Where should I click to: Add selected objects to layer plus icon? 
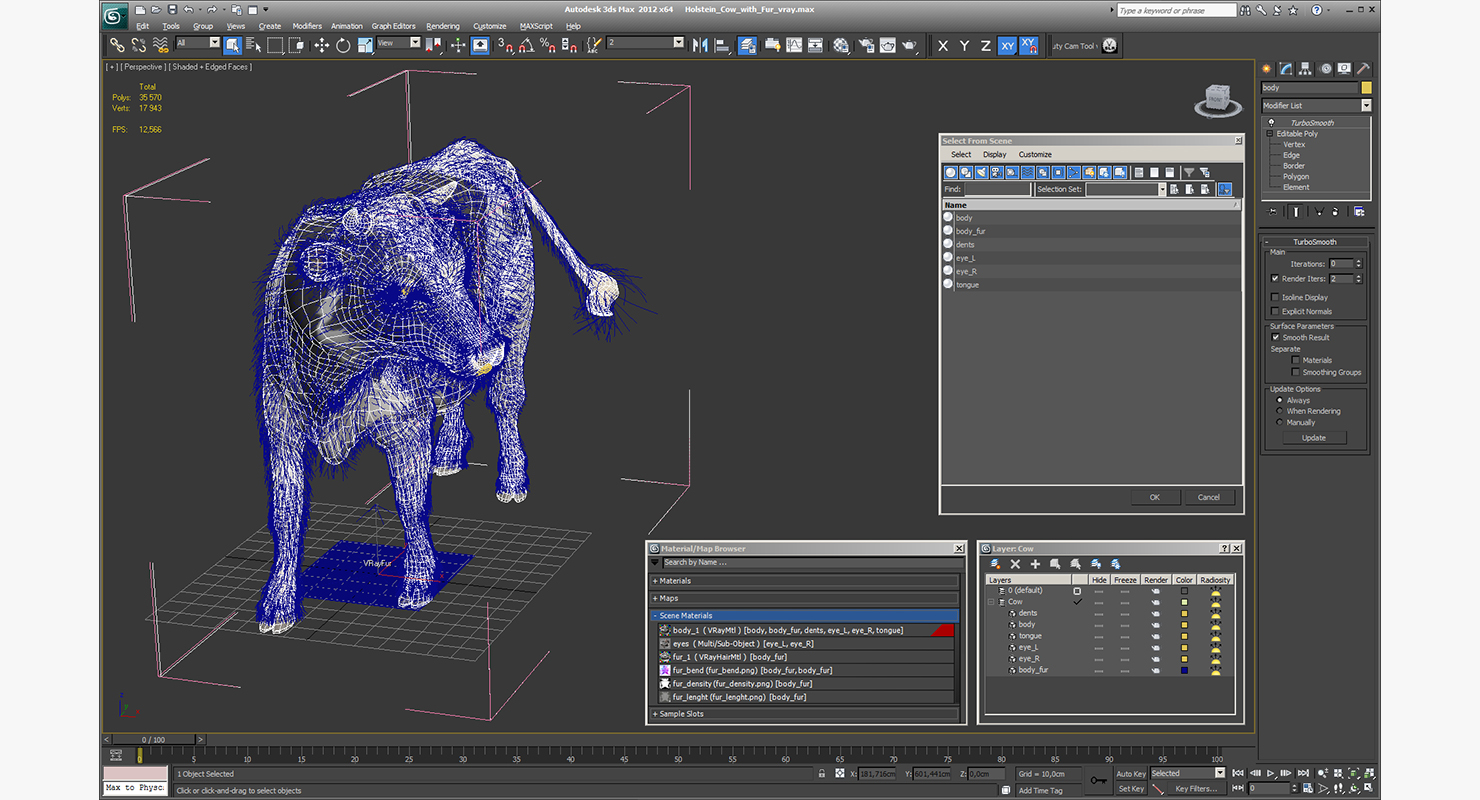tap(1035, 564)
